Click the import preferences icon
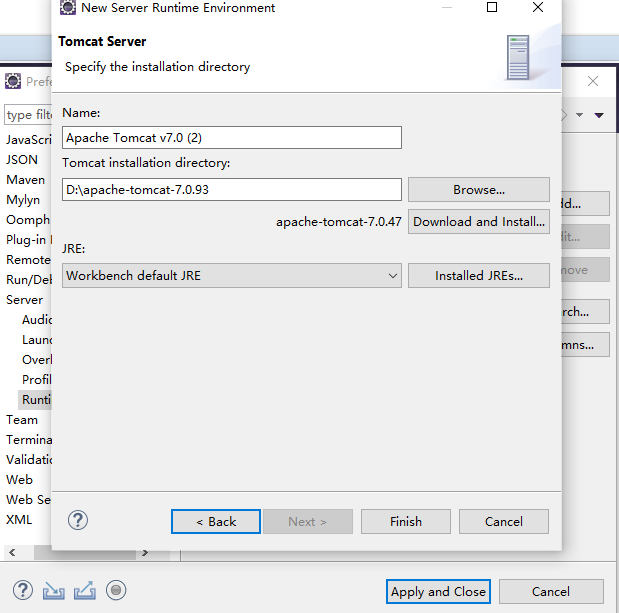 [x=54, y=591]
